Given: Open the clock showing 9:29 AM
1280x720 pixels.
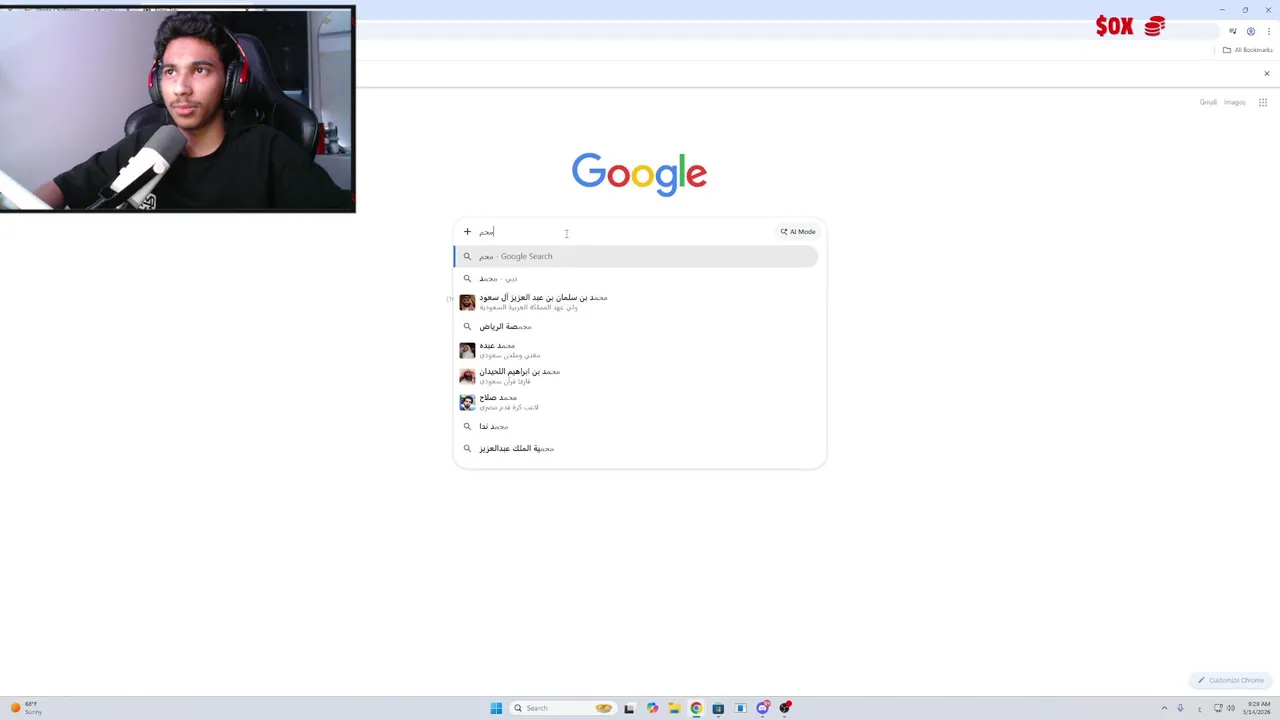Looking at the screenshot, I should 1257,708.
